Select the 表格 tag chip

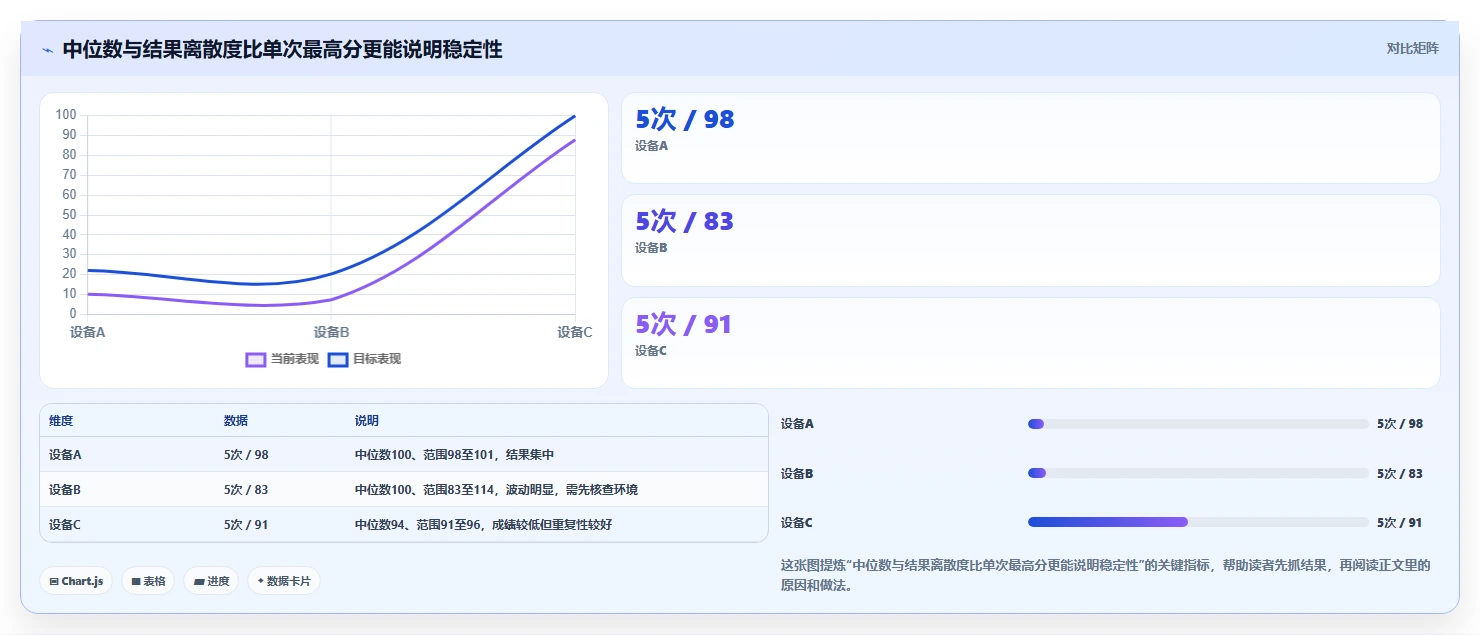(148, 581)
